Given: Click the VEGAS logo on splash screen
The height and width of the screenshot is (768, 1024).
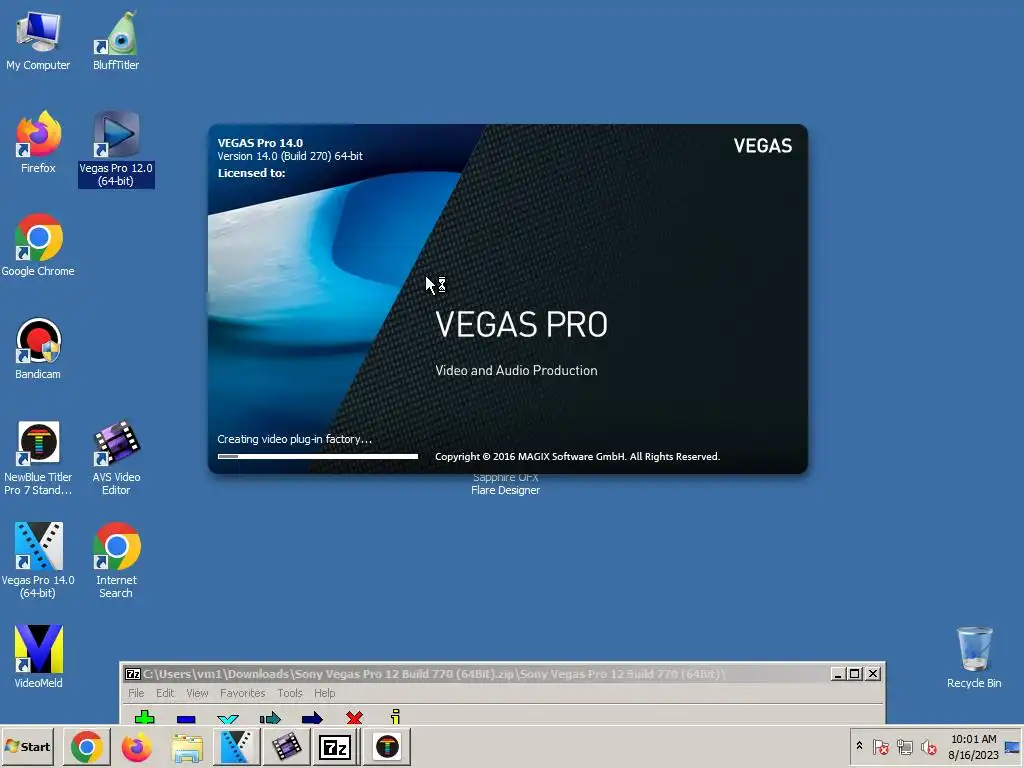Looking at the screenshot, I should 762,146.
